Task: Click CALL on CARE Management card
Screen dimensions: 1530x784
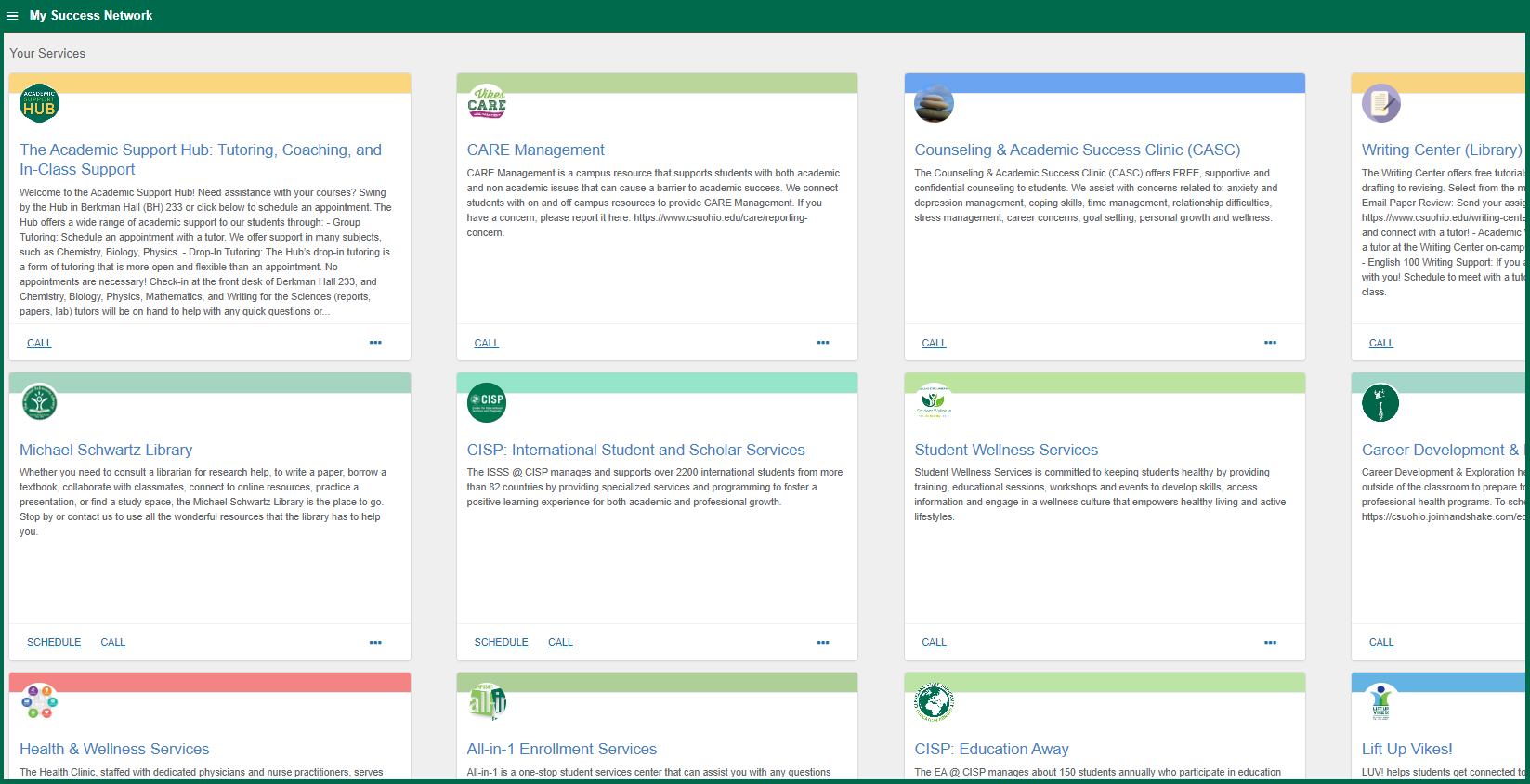Action: click(487, 343)
